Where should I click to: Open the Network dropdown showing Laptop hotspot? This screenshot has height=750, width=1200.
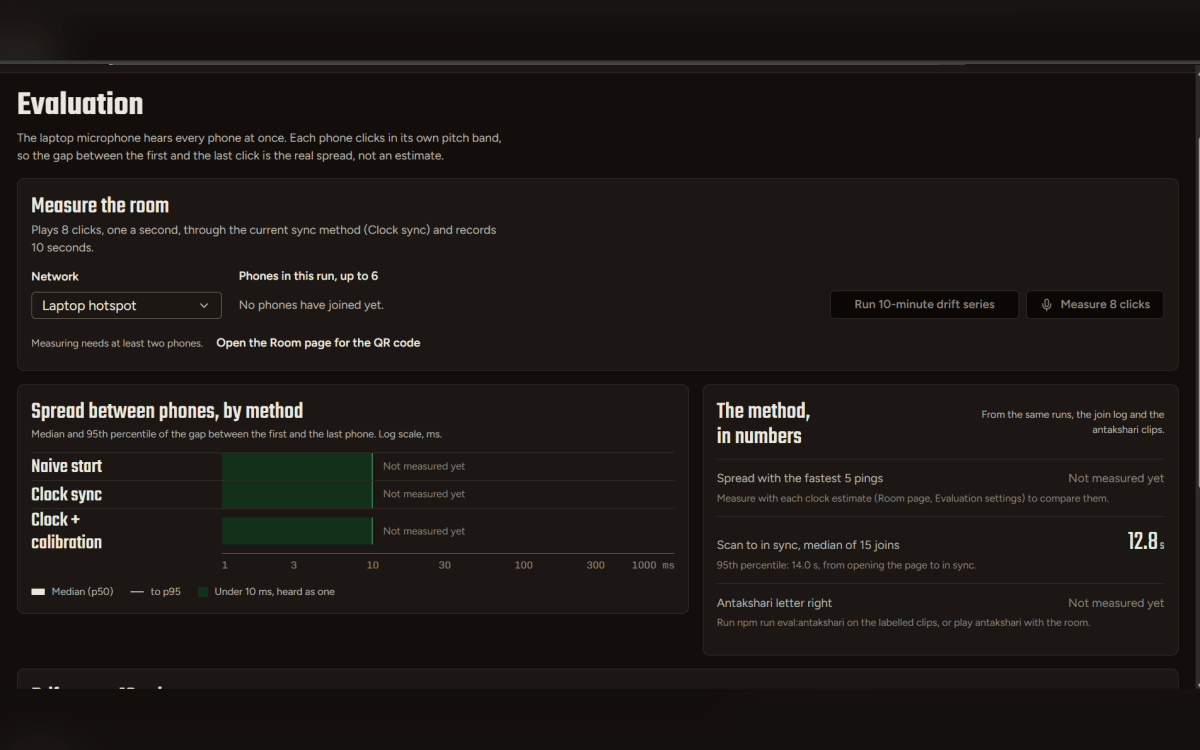click(x=126, y=305)
